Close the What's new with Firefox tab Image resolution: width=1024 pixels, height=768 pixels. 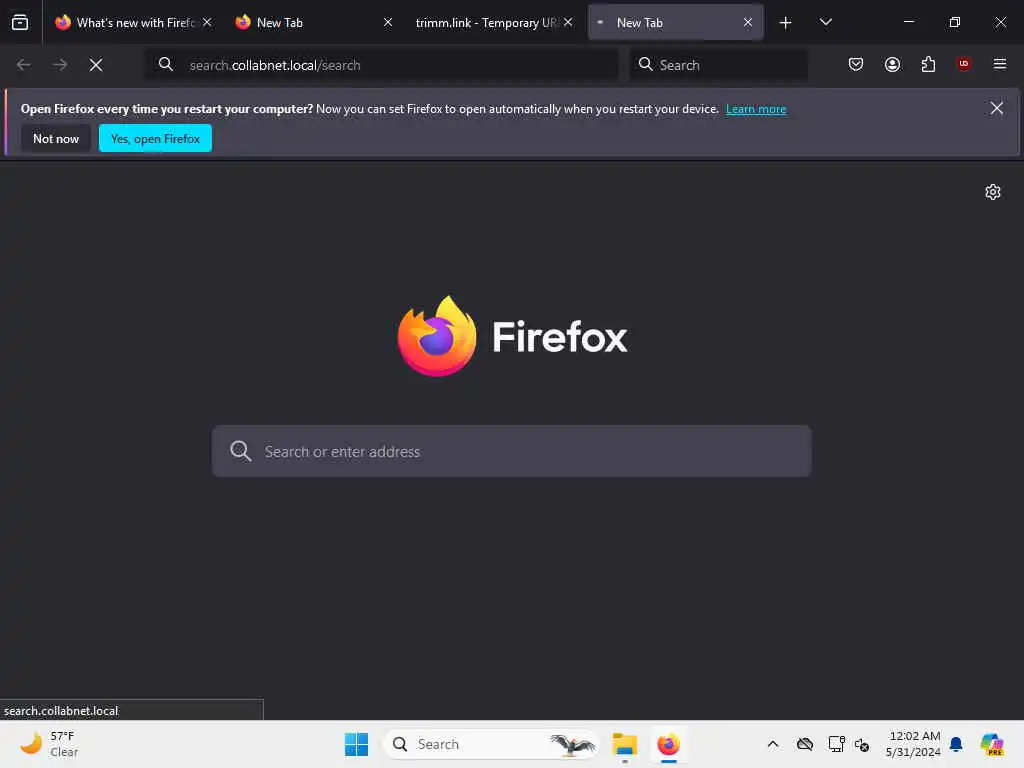[207, 22]
